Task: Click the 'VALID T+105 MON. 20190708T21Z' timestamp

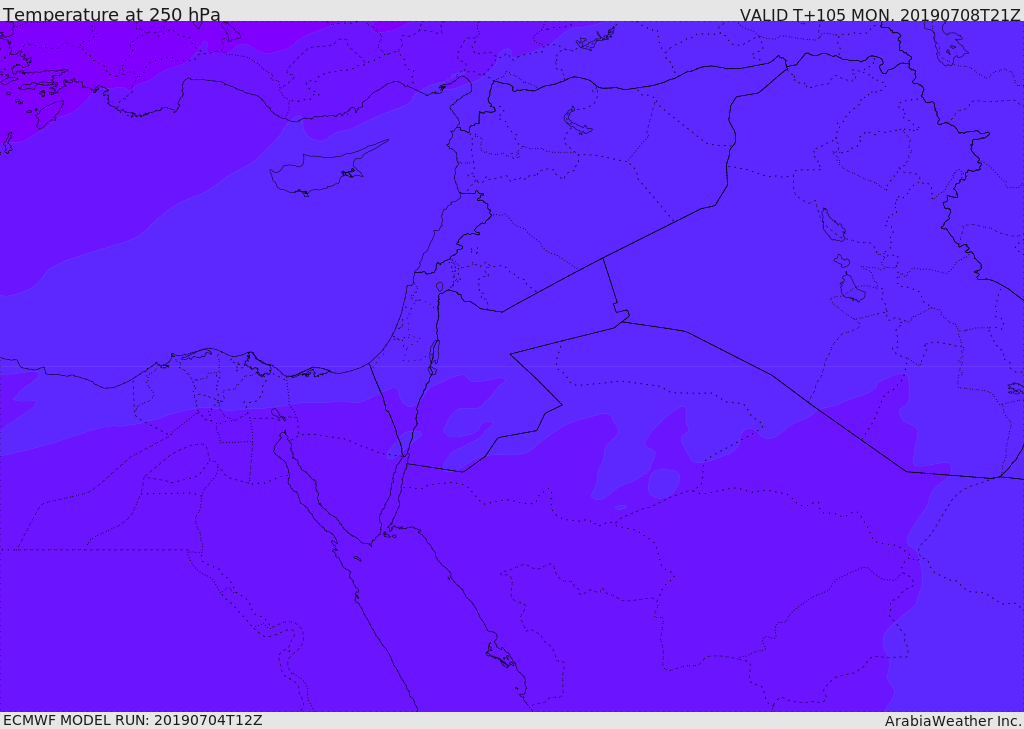Action: point(880,15)
